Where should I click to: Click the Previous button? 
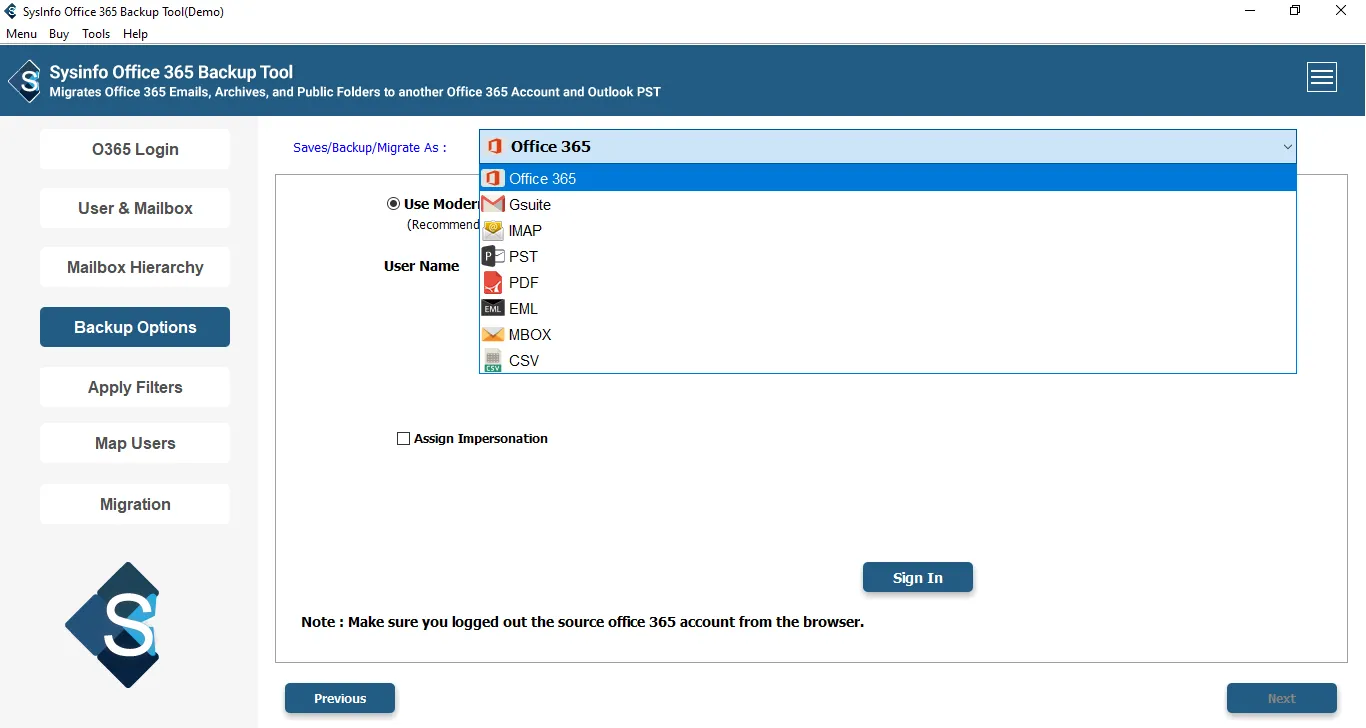[x=340, y=698]
